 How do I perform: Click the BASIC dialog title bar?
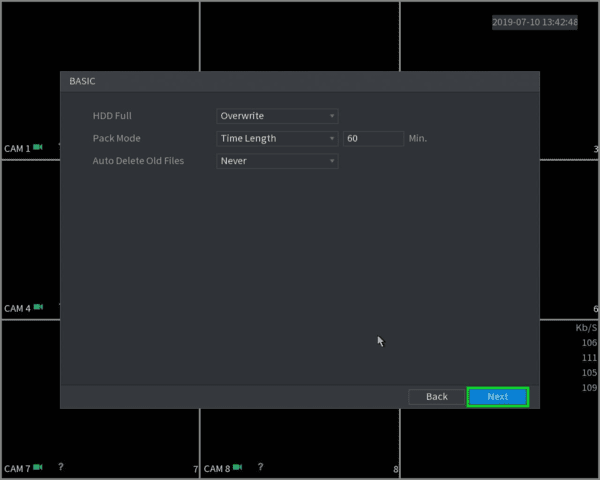300,82
